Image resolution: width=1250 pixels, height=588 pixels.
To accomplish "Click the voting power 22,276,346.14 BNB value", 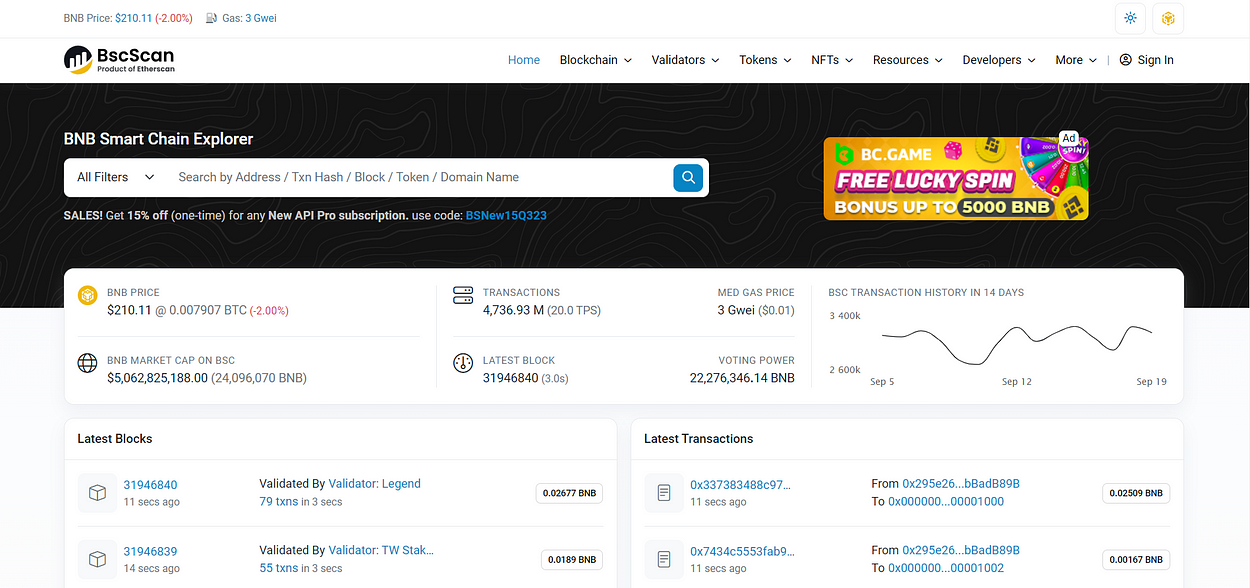I will 742,378.
